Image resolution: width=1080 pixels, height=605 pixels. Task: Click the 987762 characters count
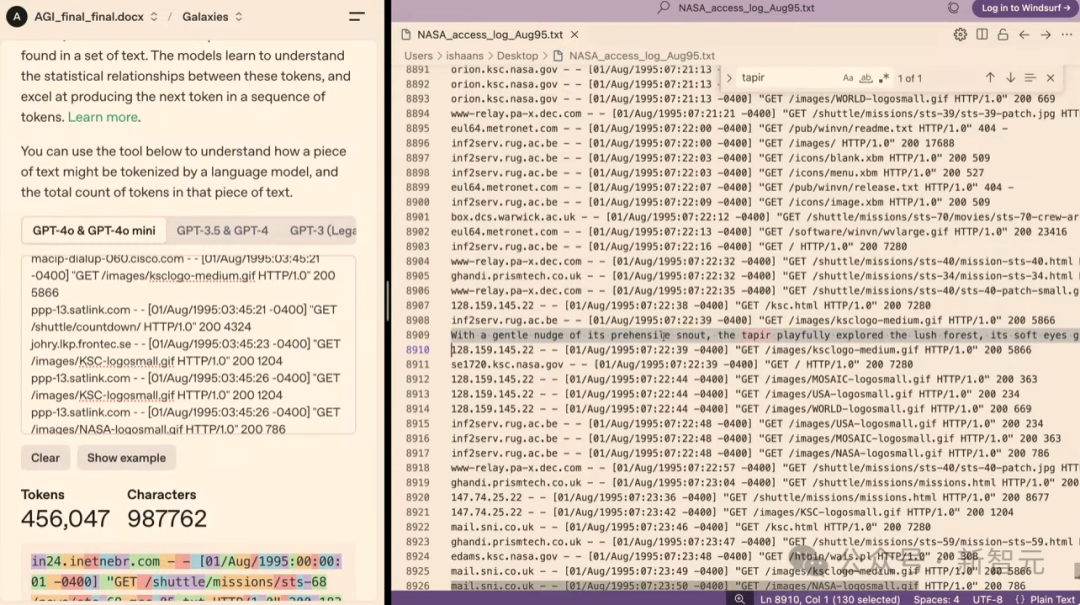(167, 518)
